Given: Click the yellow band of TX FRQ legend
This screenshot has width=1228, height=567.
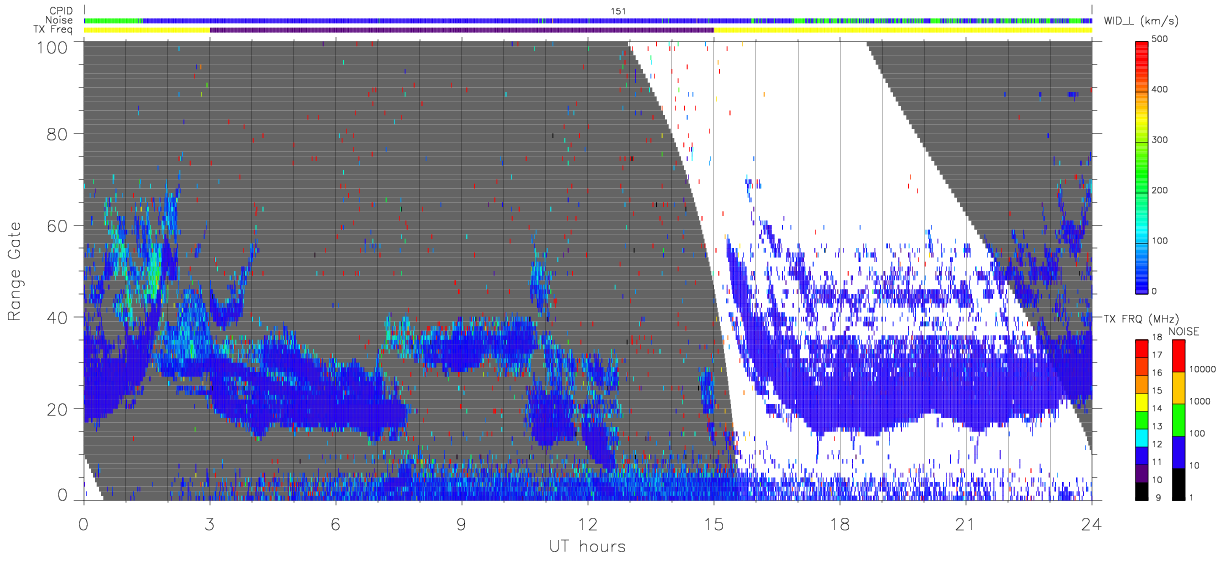Looking at the screenshot, I should point(1141,402).
